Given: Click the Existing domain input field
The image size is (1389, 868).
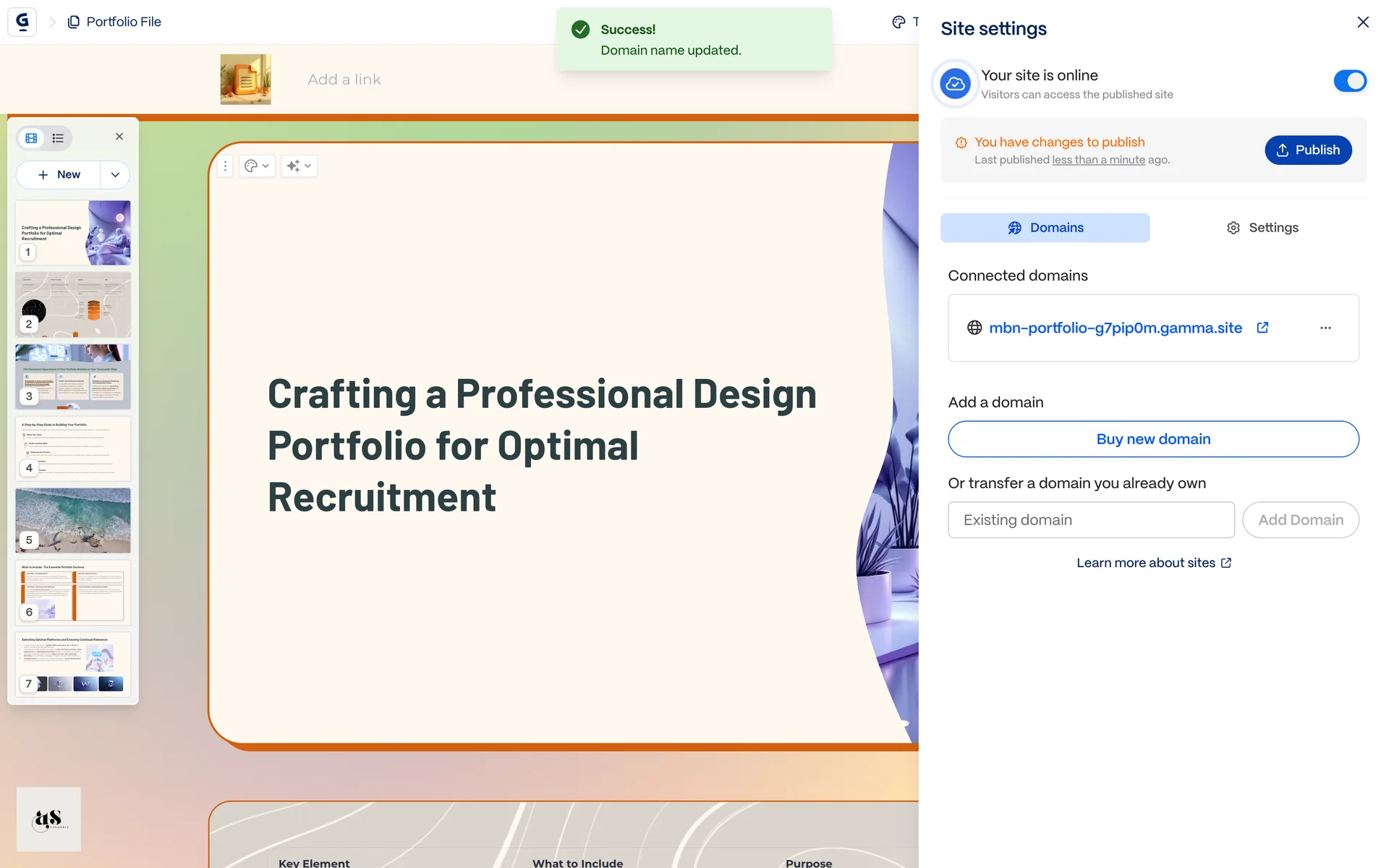Looking at the screenshot, I should (1091, 520).
